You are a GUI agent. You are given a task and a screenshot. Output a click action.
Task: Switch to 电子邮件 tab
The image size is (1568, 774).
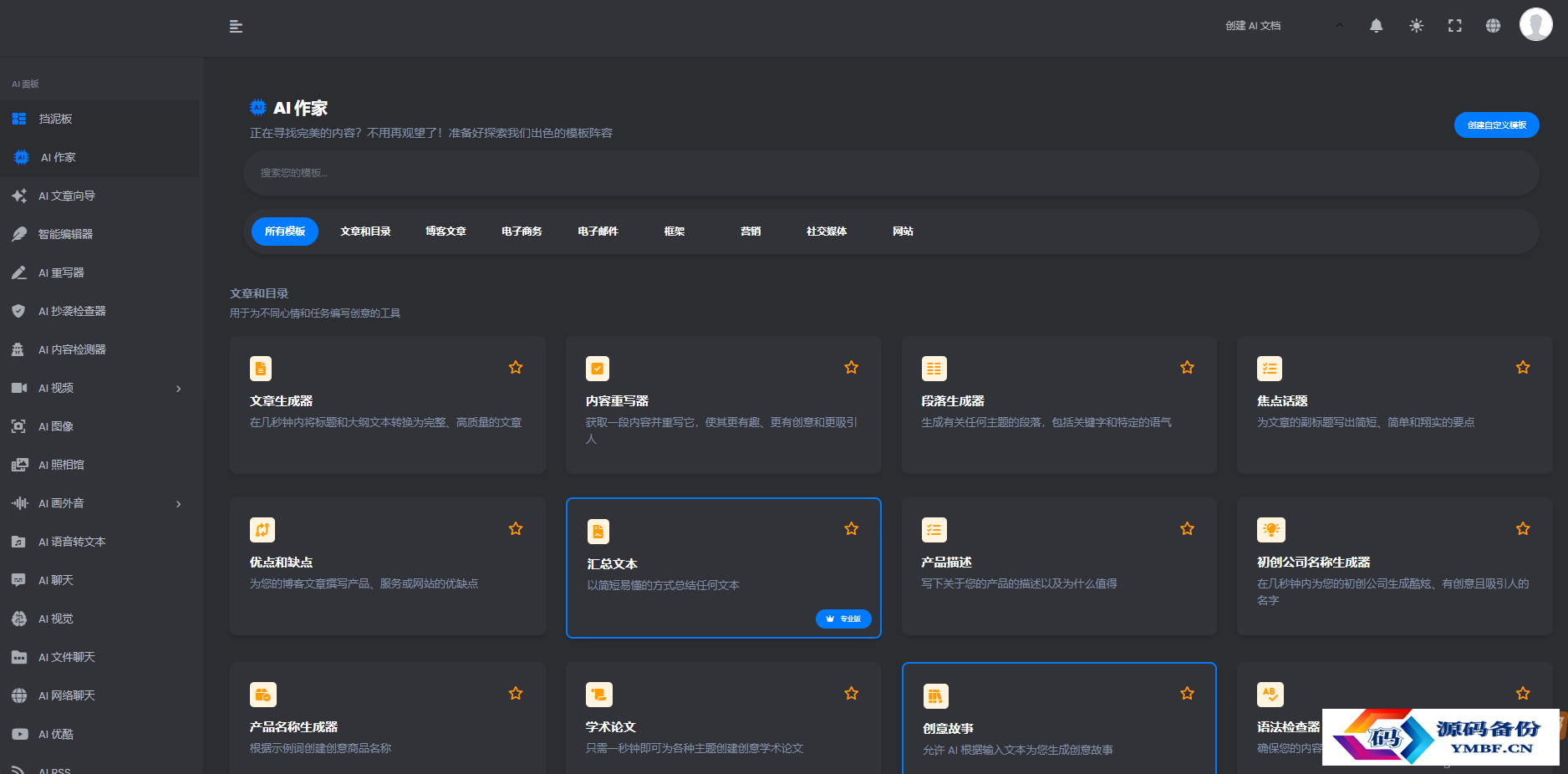[x=598, y=232]
